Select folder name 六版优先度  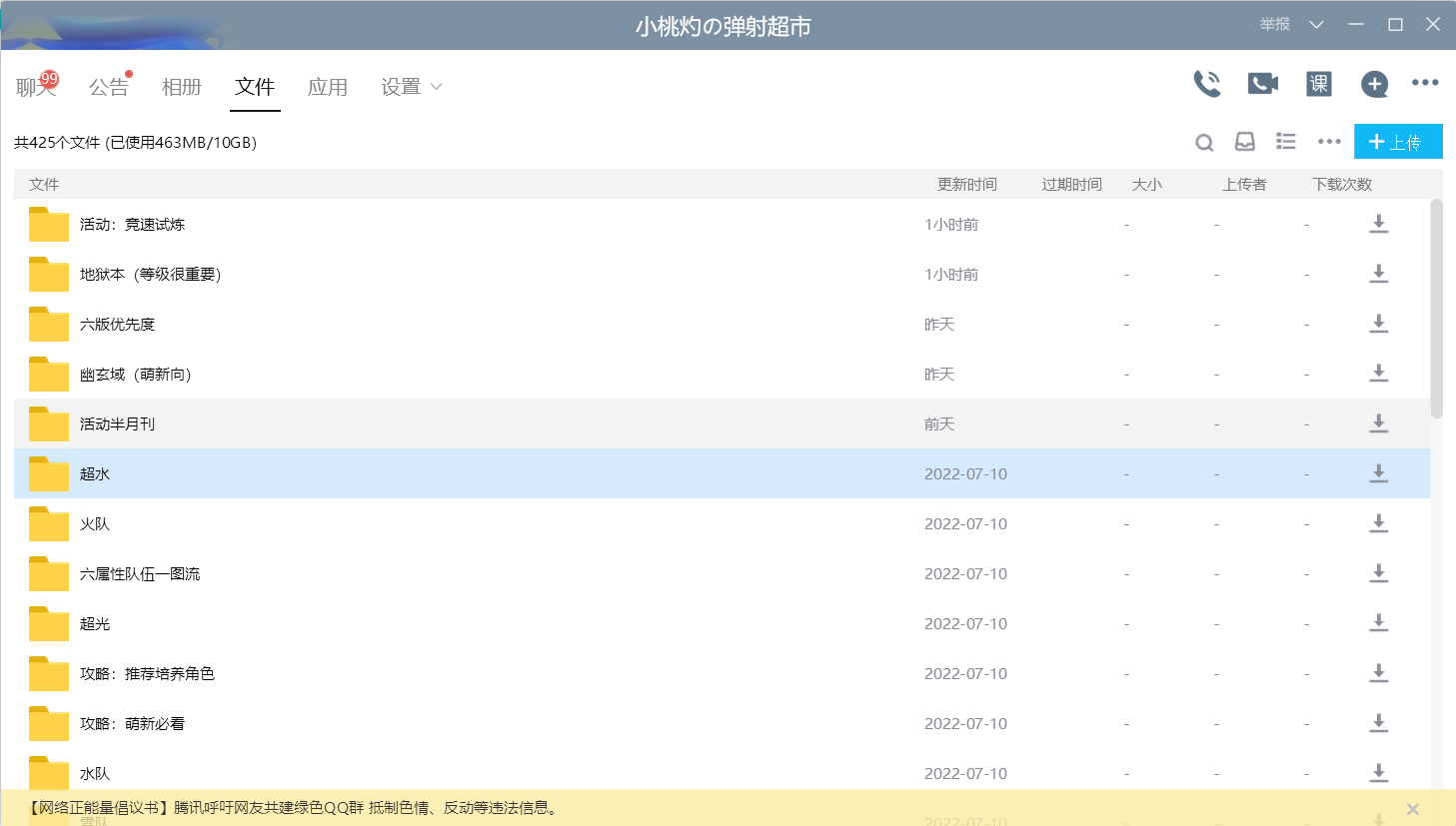click(117, 324)
